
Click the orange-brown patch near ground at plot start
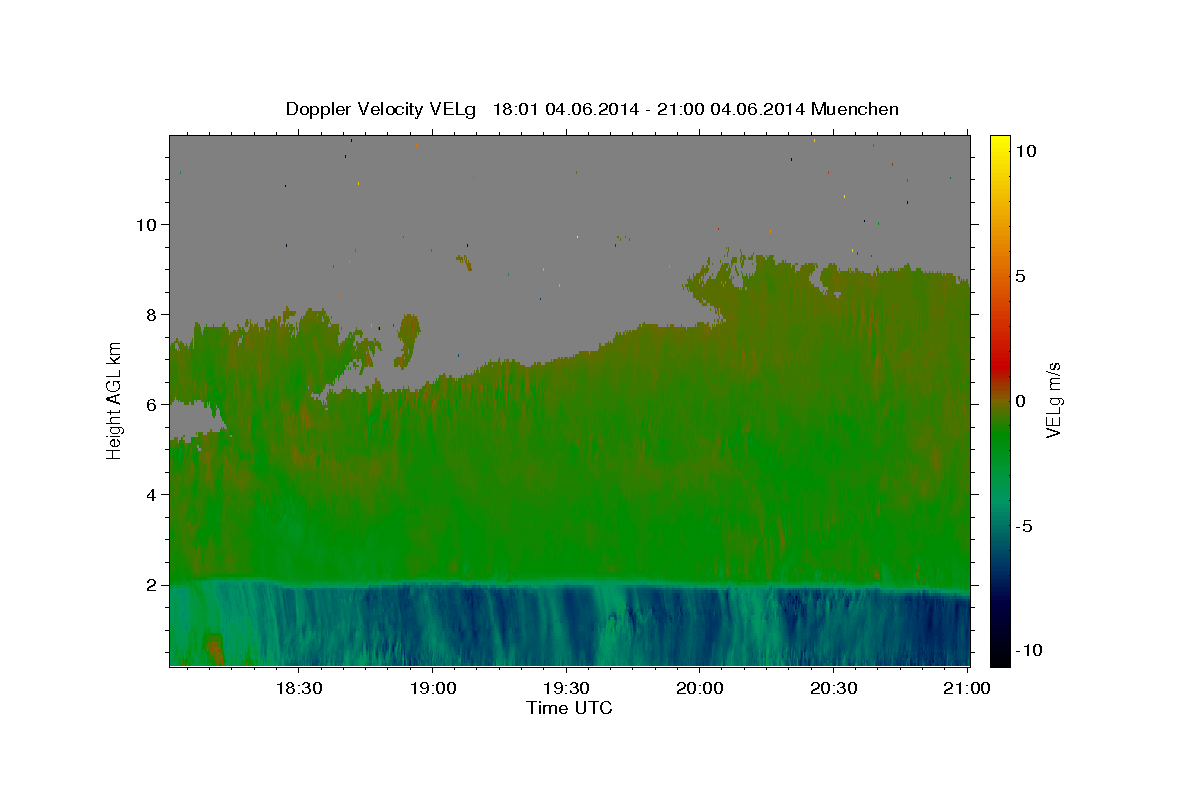point(213,648)
